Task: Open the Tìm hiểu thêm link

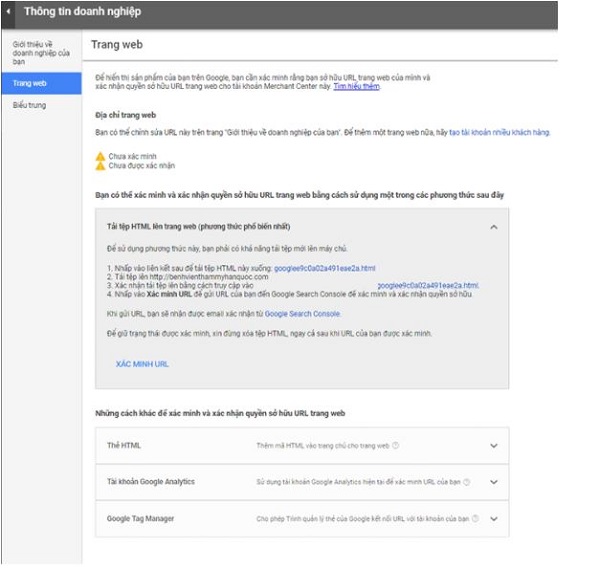Action: (357, 87)
